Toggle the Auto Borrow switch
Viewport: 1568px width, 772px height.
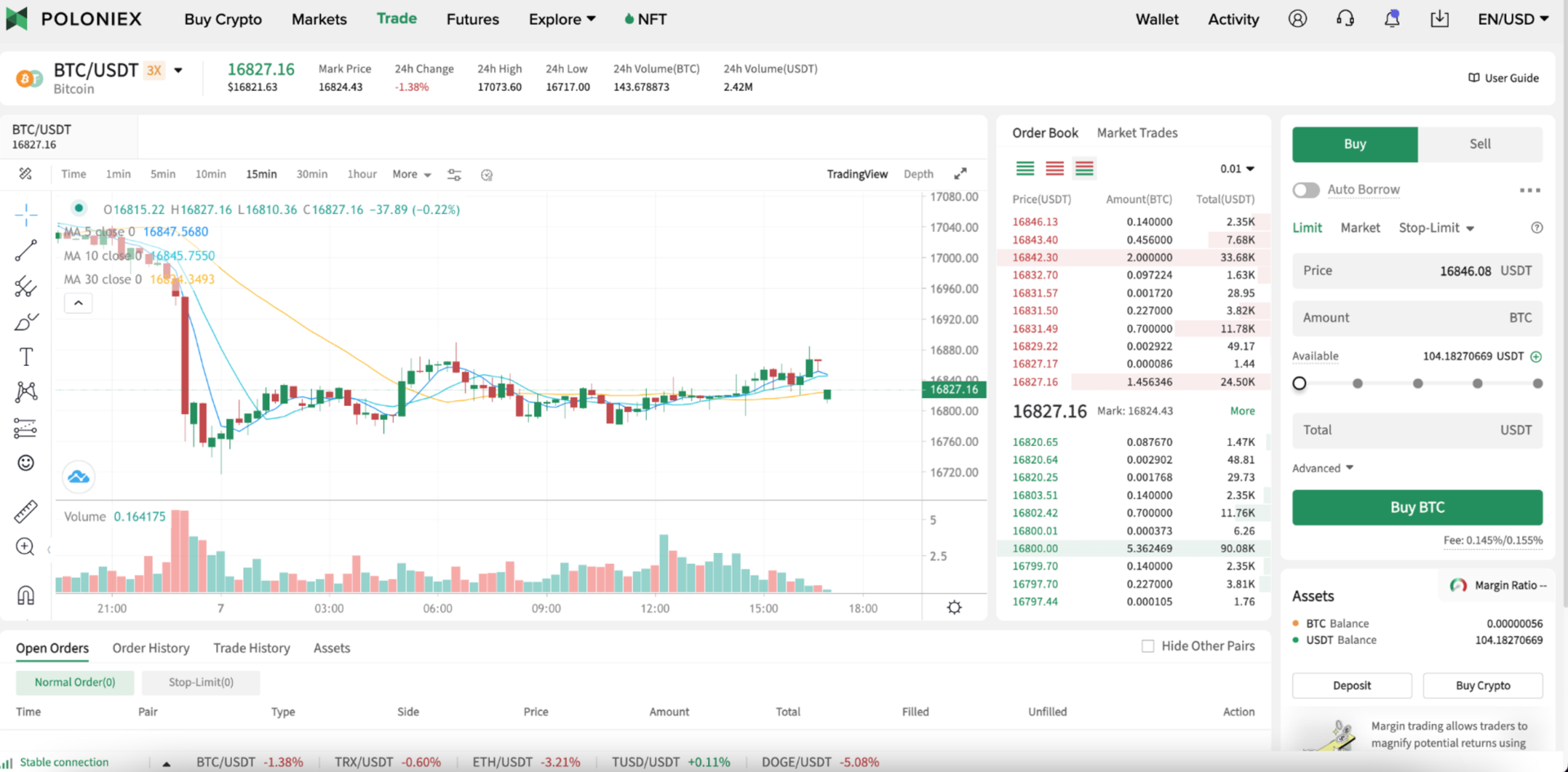1306,190
